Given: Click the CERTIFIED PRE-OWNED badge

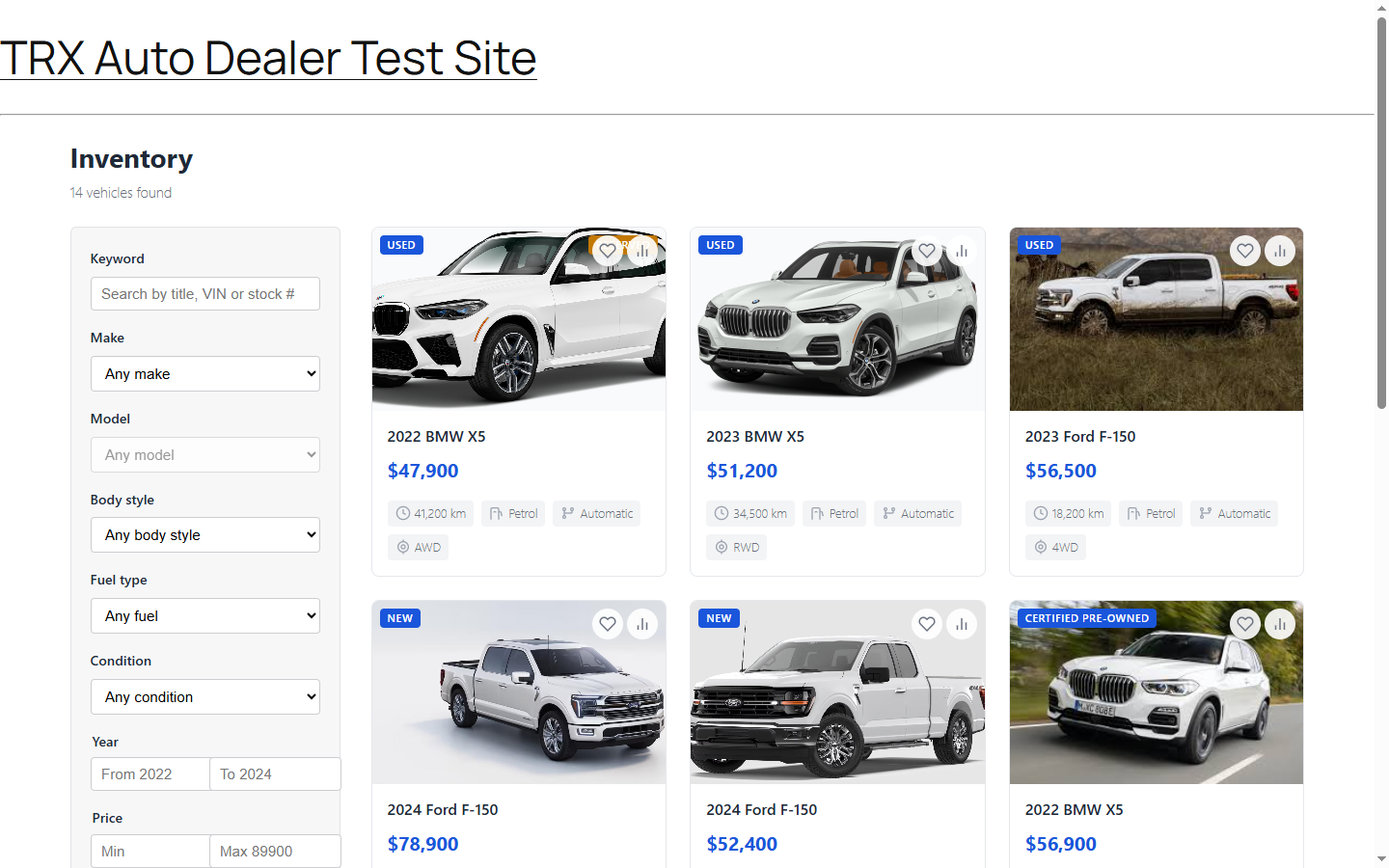Looking at the screenshot, I should 1087,618.
